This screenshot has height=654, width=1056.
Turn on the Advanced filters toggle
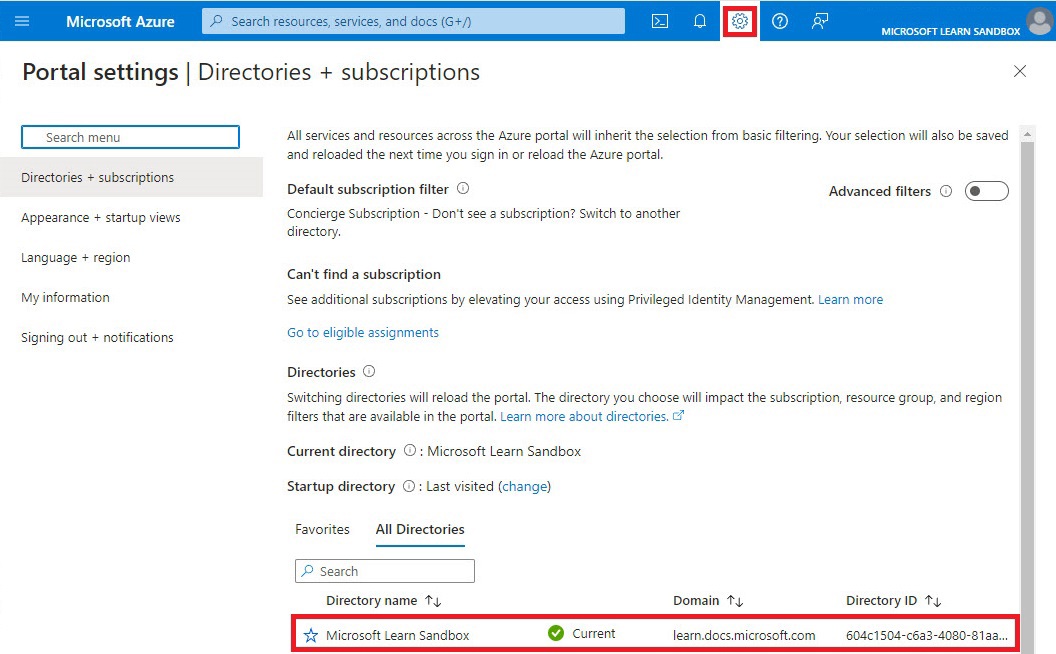[987, 191]
